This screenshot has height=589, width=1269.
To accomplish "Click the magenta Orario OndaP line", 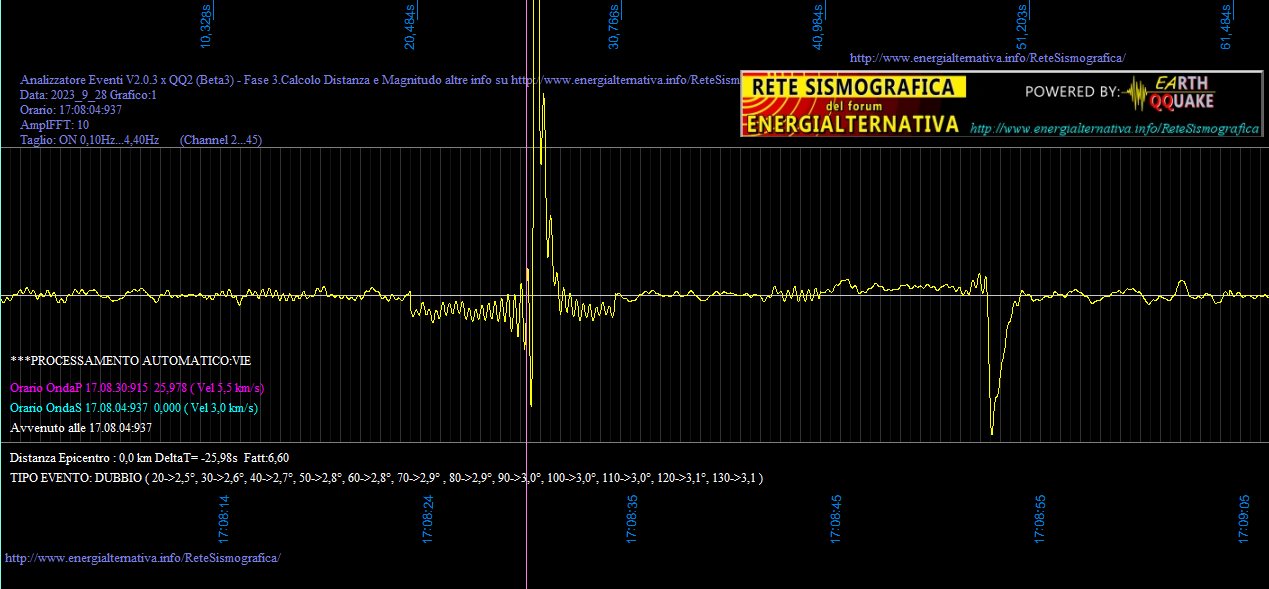I will pos(137,387).
